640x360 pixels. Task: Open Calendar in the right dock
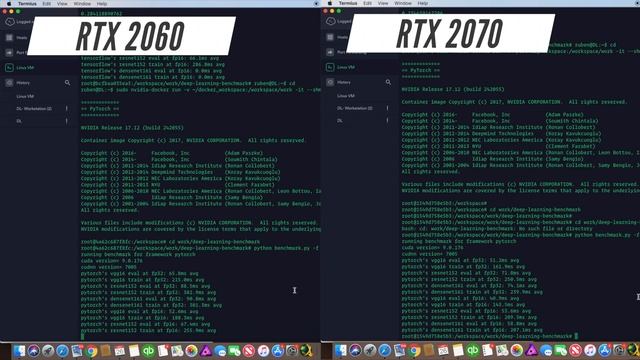pos(443,350)
